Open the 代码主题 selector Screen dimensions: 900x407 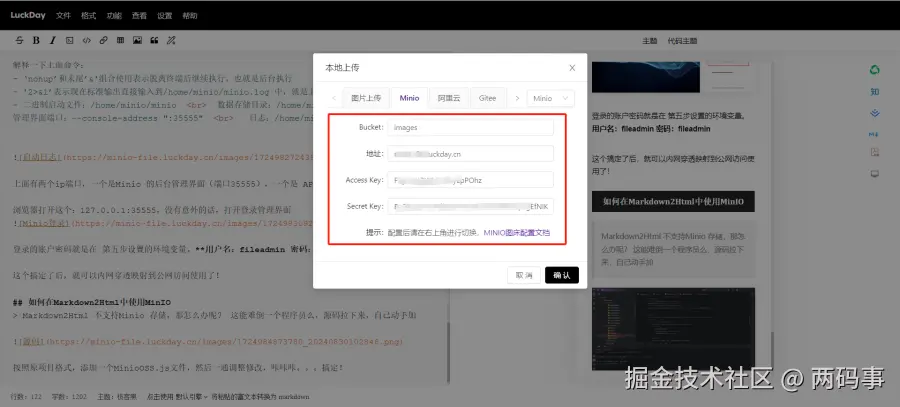click(682, 41)
